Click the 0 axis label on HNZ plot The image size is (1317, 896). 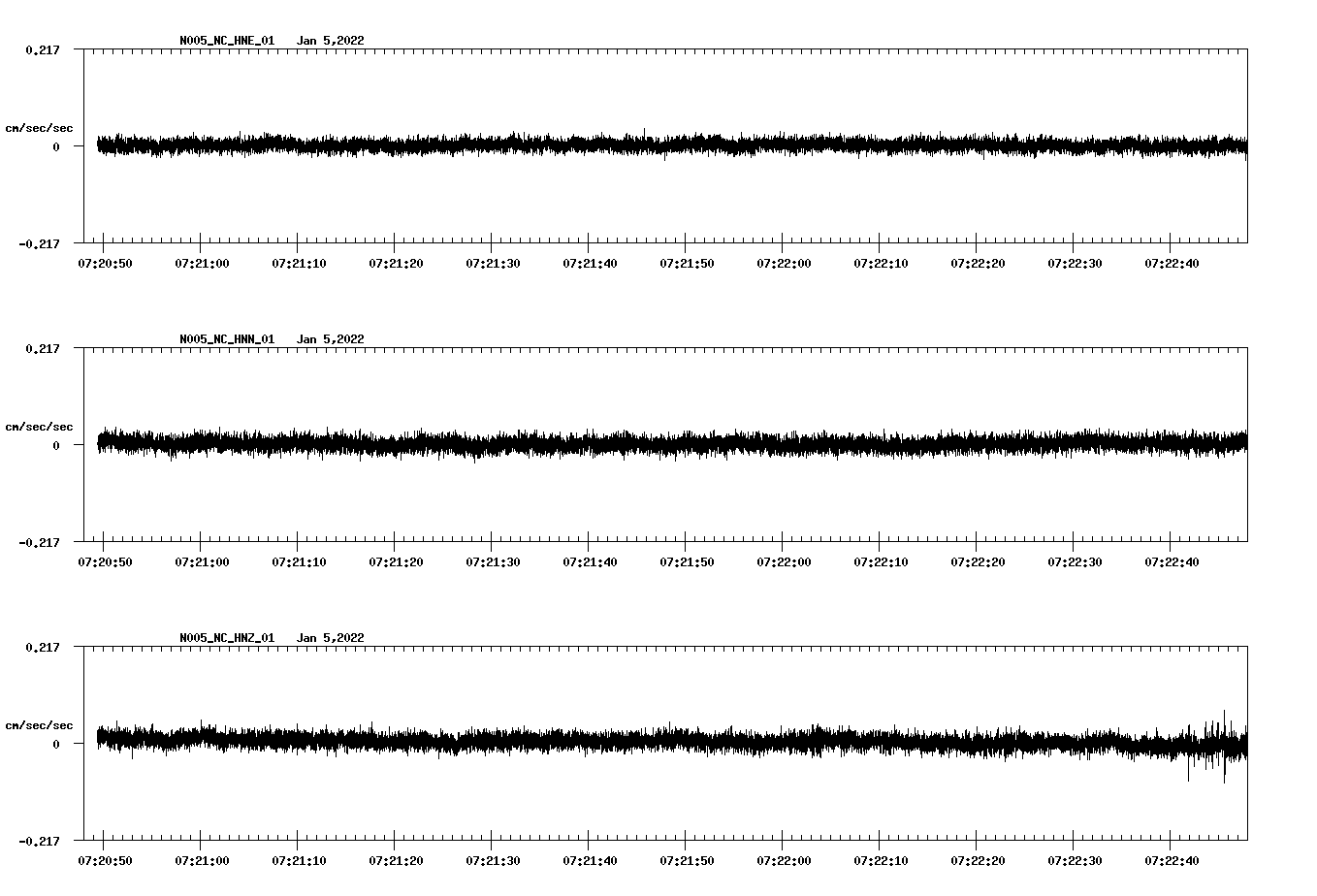click(x=56, y=744)
